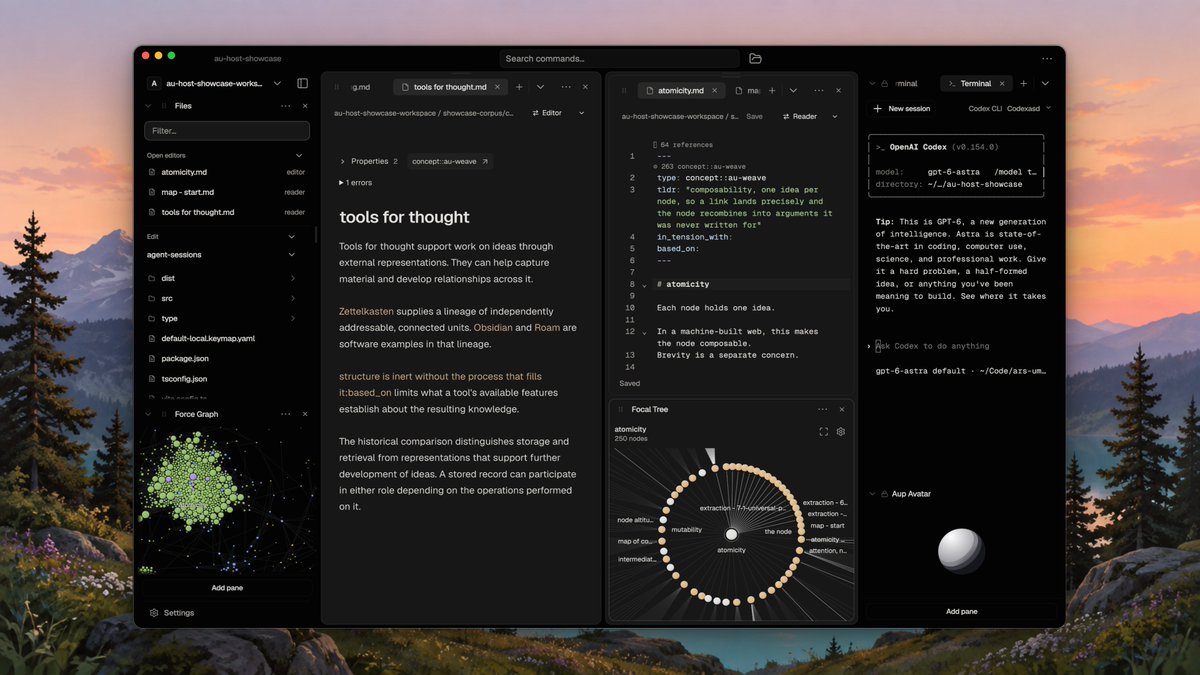Fold the atomicity heading on line 8
The height and width of the screenshot is (675, 1200).
coord(644,285)
